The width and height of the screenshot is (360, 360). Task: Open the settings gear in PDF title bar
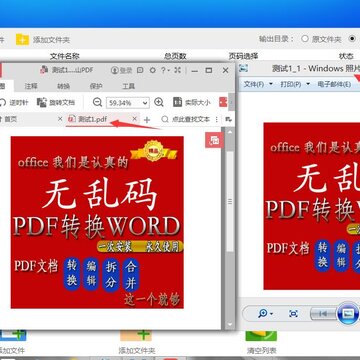(x=153, y=70)
